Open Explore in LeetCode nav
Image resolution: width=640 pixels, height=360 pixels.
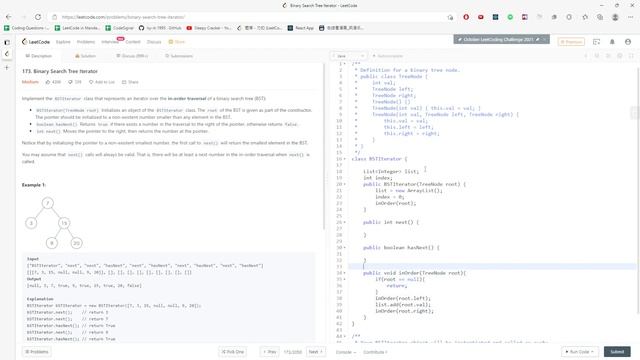tap(63, 42)
